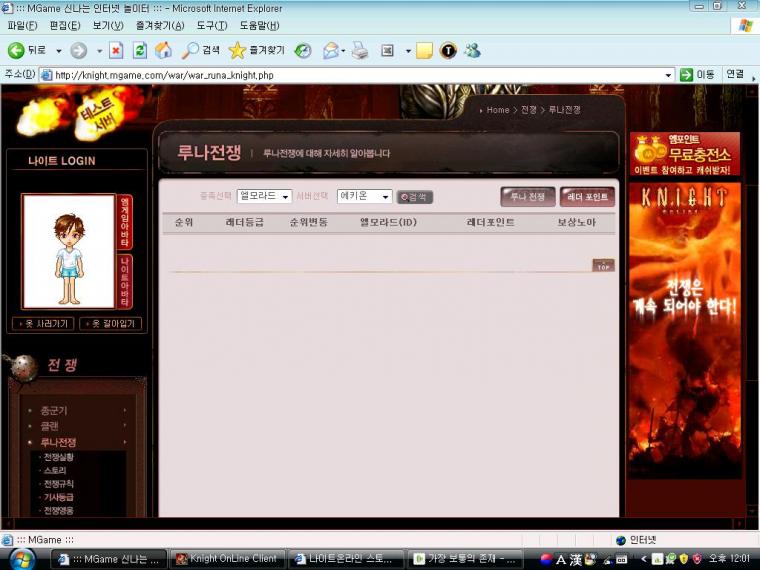Open the 편집(E) menu
760x570 pixels.
tap(65, 26)
